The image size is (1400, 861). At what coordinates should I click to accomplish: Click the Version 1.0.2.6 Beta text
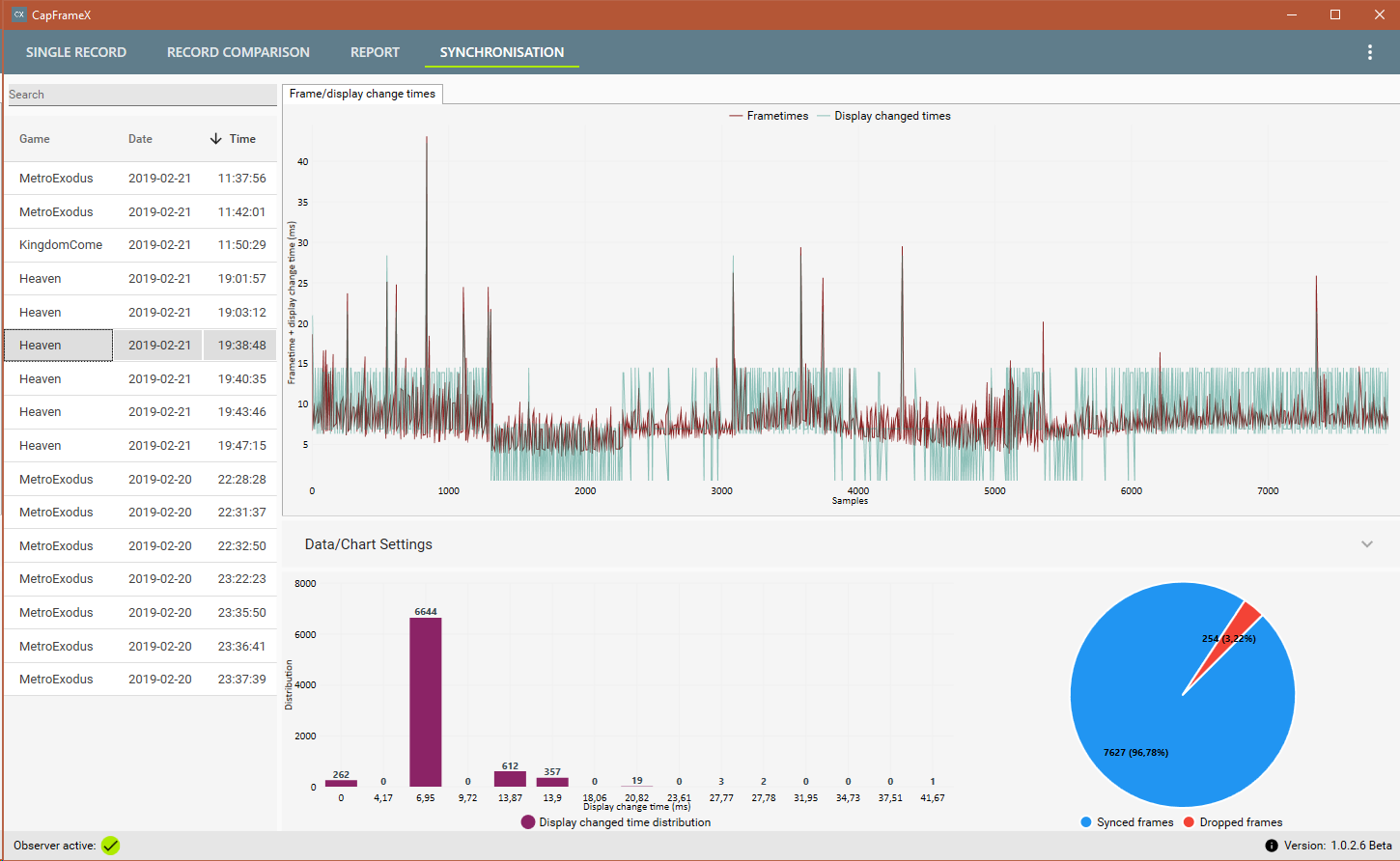click(x=1338, y=846)
